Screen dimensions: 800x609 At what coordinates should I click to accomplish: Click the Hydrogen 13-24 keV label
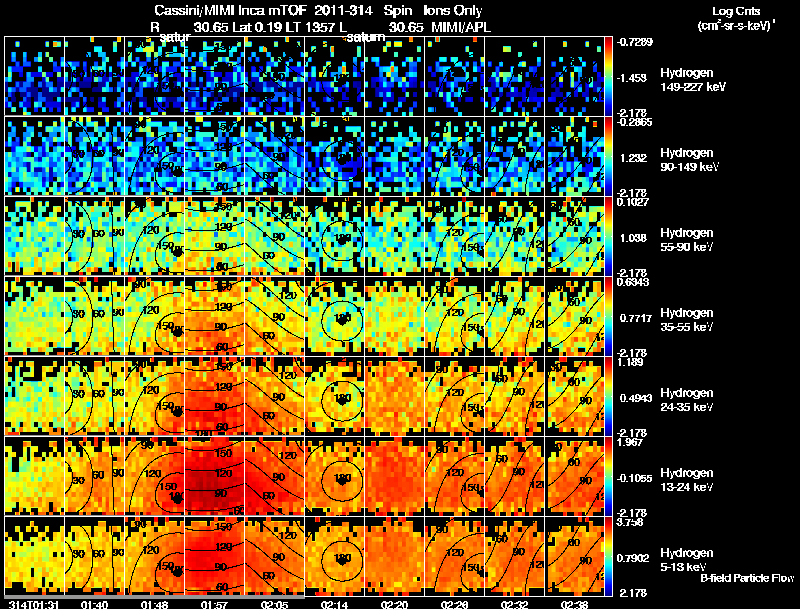coord(686,480)
